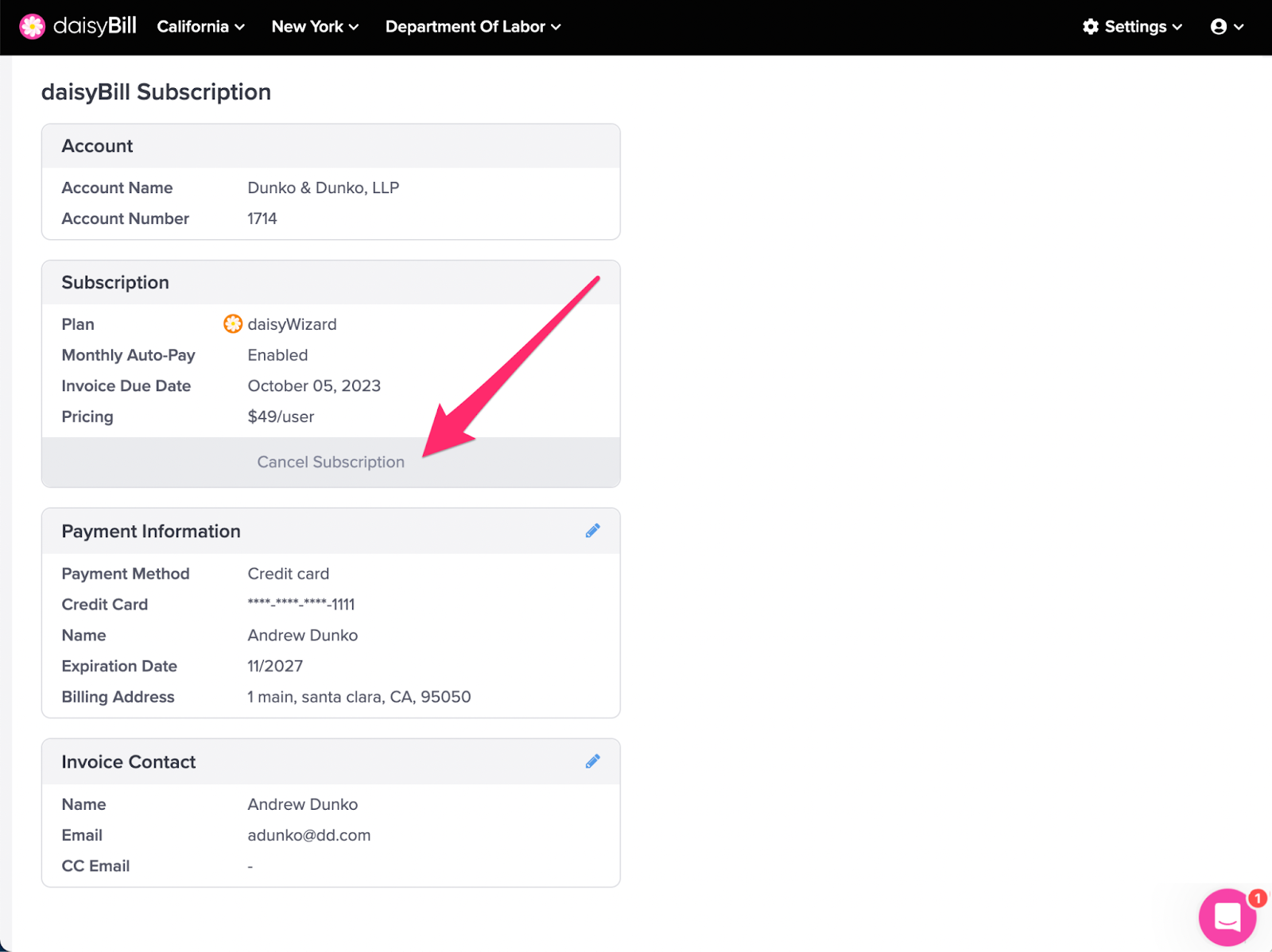
Task: Open the Settings gear icon
Action: (1090, 26)
